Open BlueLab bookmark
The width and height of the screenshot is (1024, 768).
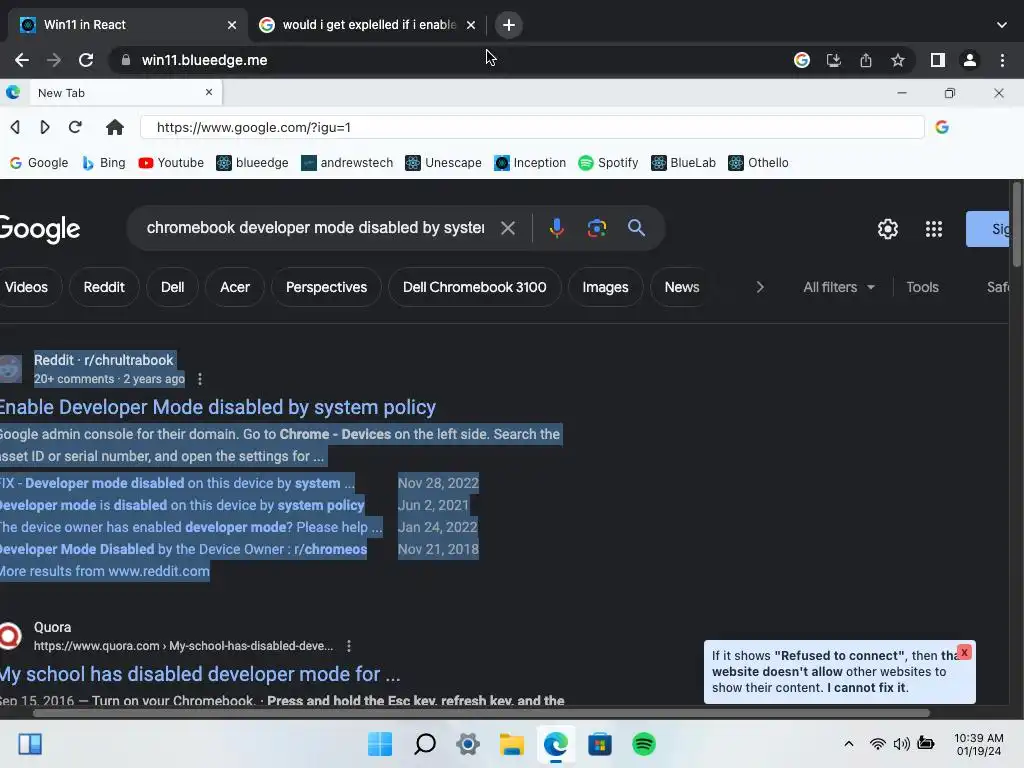[x=683, y=163]
